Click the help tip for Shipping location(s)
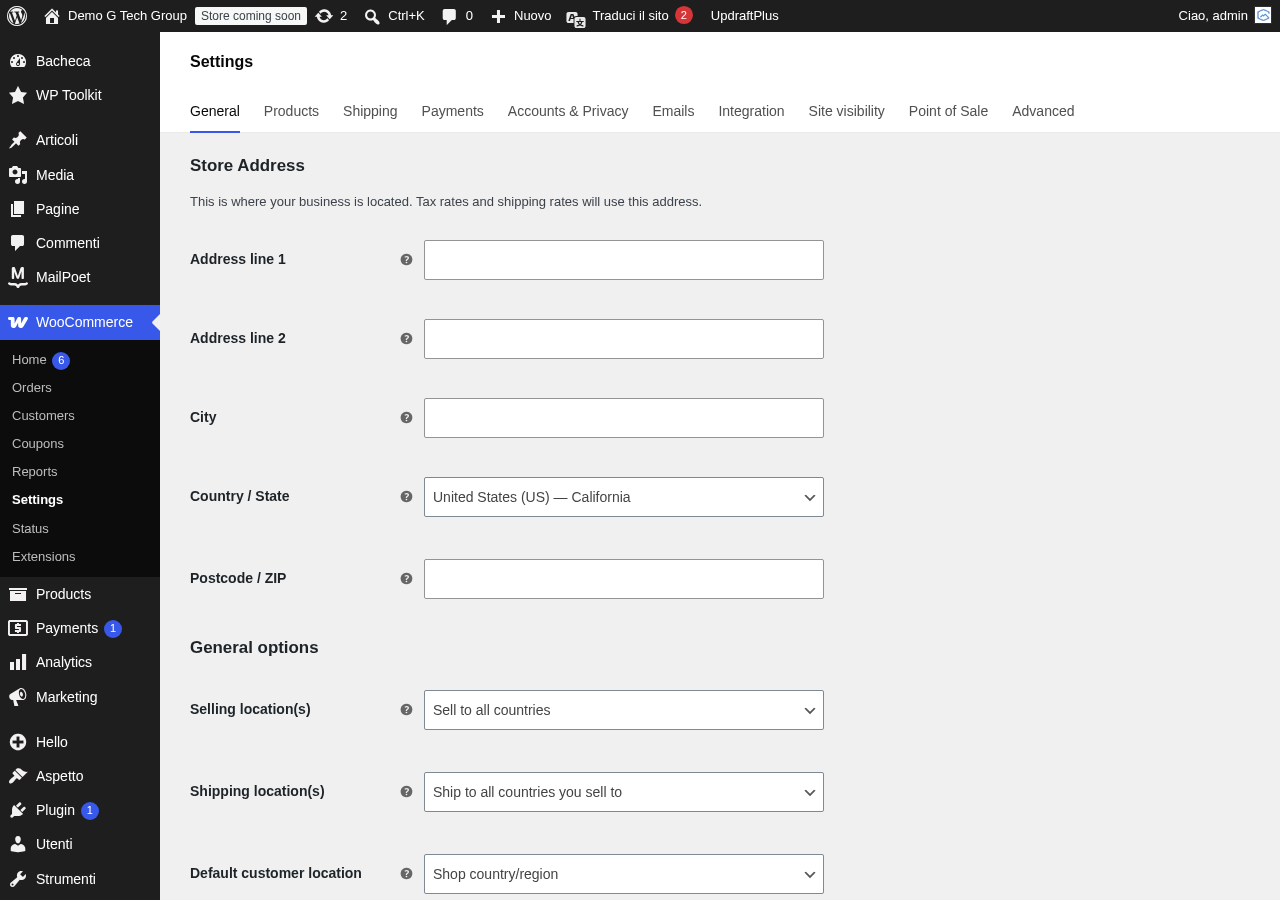Screen dimensions: 1280x900 click(x=406, y=792)
